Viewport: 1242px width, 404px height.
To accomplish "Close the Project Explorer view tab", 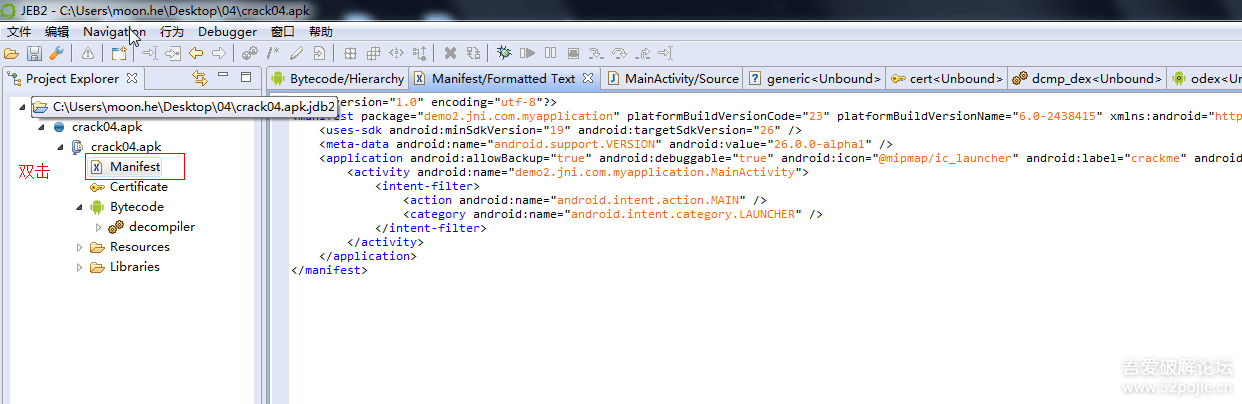I will coord(132,78).
